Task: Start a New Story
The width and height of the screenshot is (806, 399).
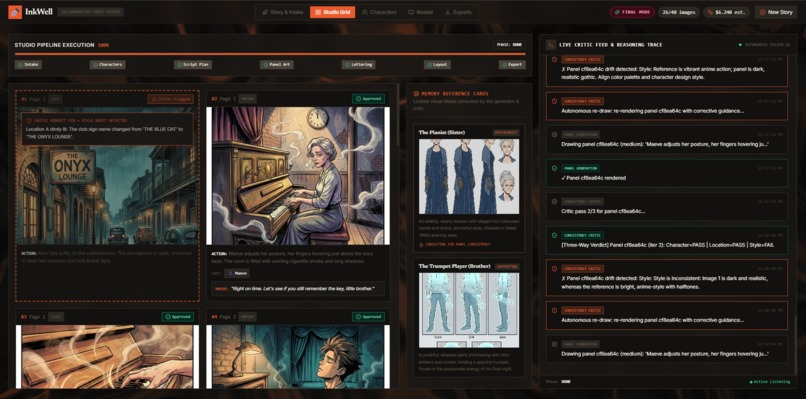Action: pyautogui.click(x=776, y=12)
